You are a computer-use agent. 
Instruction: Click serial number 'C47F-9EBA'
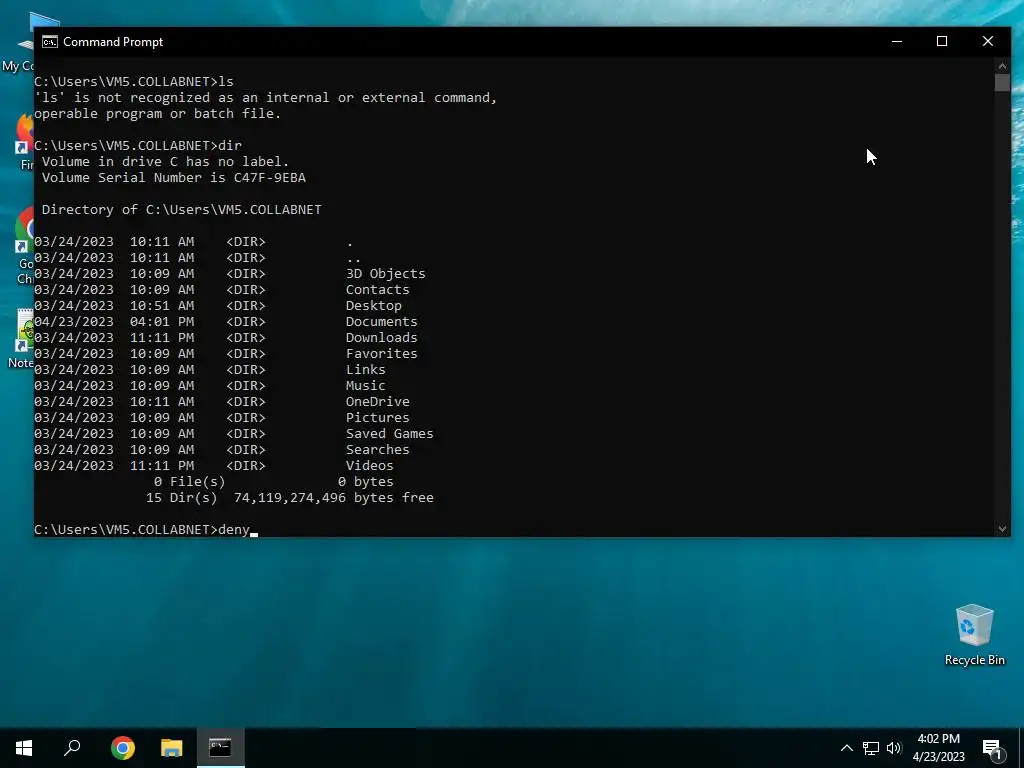(270, 178)
